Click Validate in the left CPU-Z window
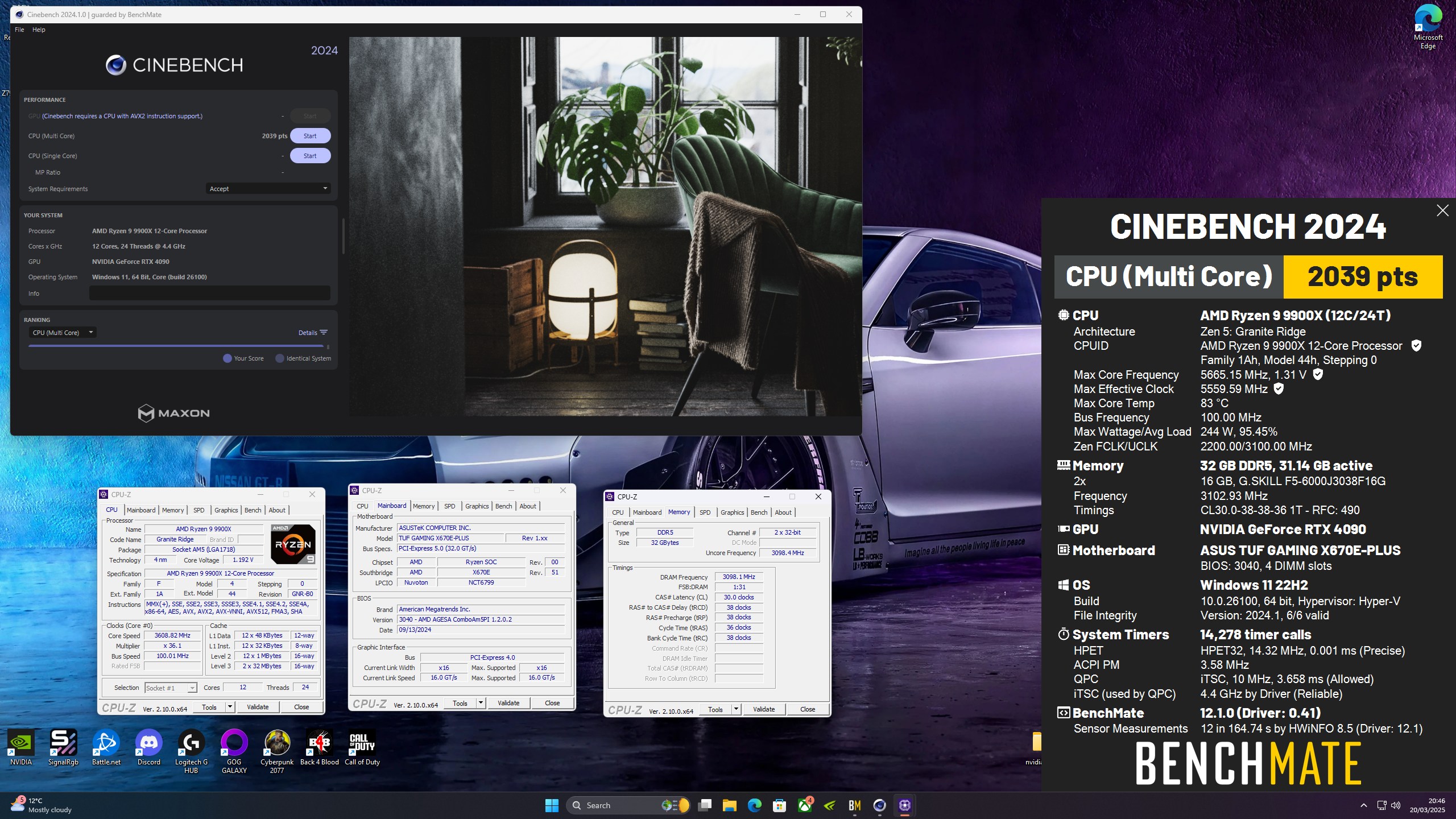Viewport: 1456px width, 819px height. click(x=258, y=707)
